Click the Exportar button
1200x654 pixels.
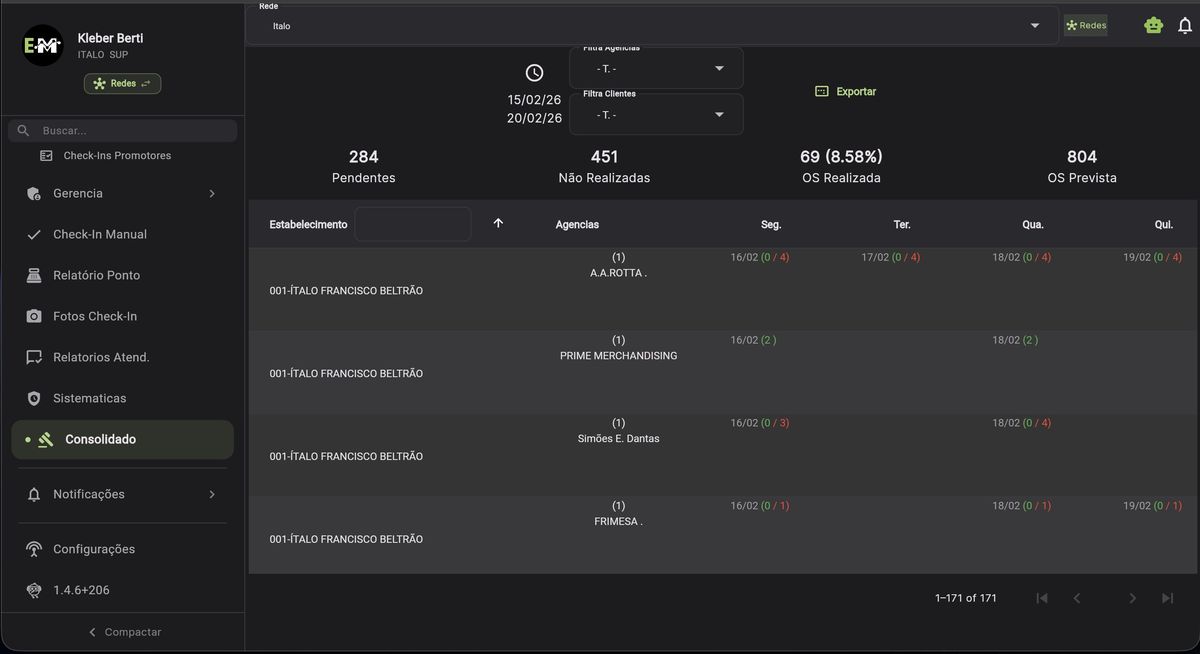pyautogui.click(x=846, y=91)
